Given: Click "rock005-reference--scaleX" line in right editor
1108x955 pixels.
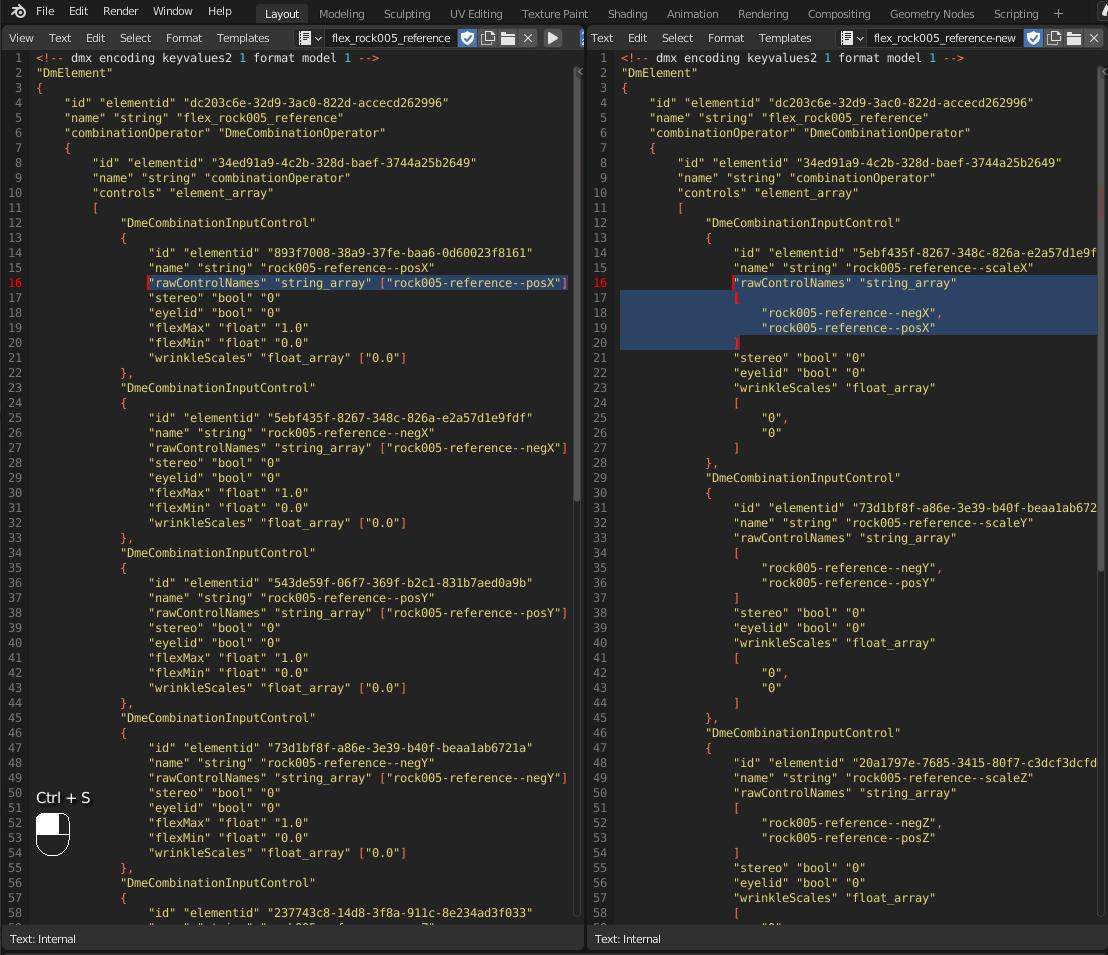Looking at the screenshot, I should click(x=883, y=268).
